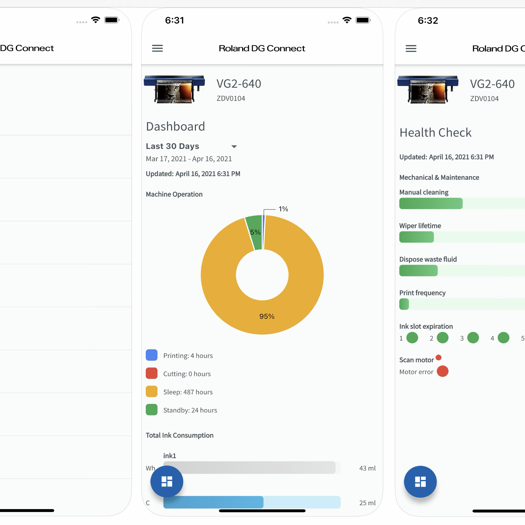Tap the Wiper lifetime progress bar
The image size is (525, 525).
click(x=462, y=237)
